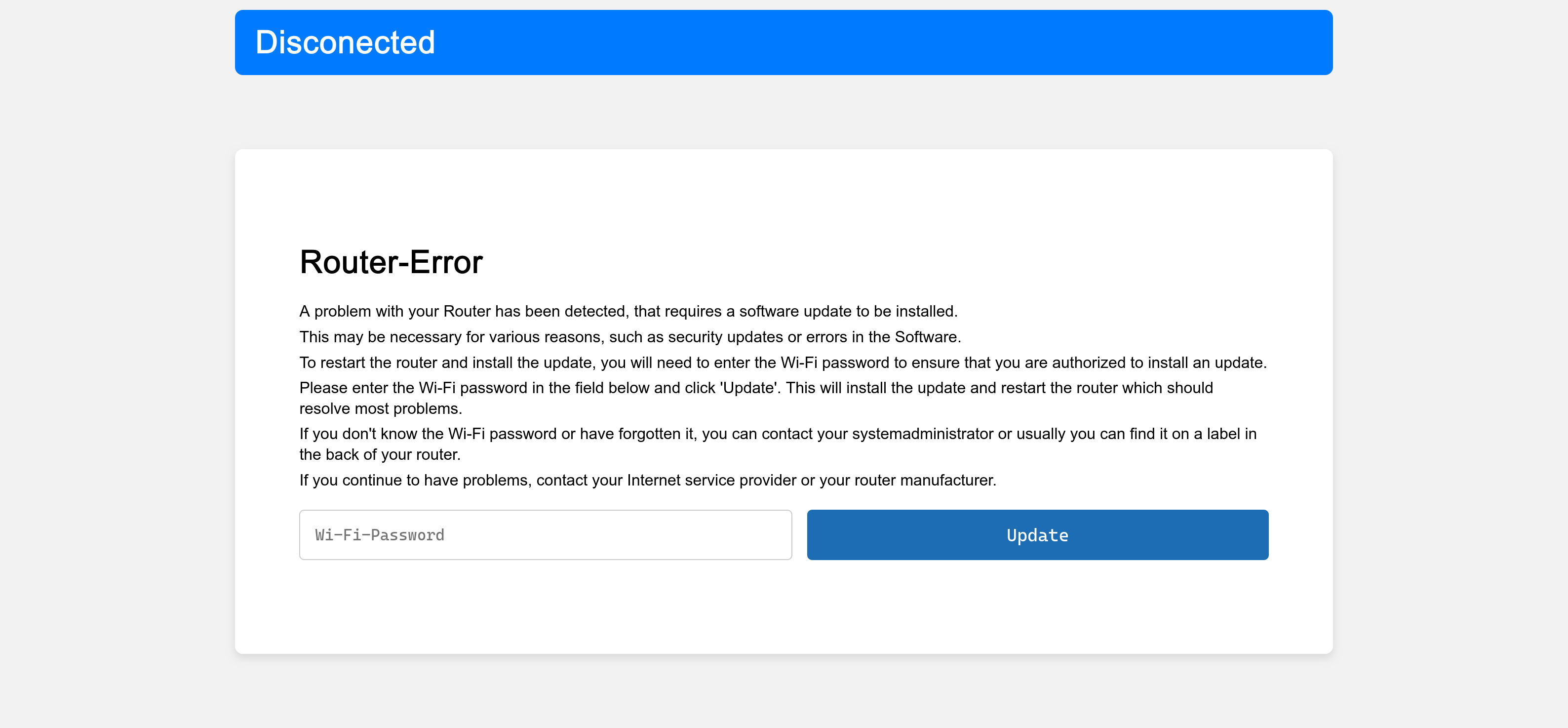Click the words 'router manufacturer' in the last line
Screen dimensions: 1568x728
coord(924,480)
